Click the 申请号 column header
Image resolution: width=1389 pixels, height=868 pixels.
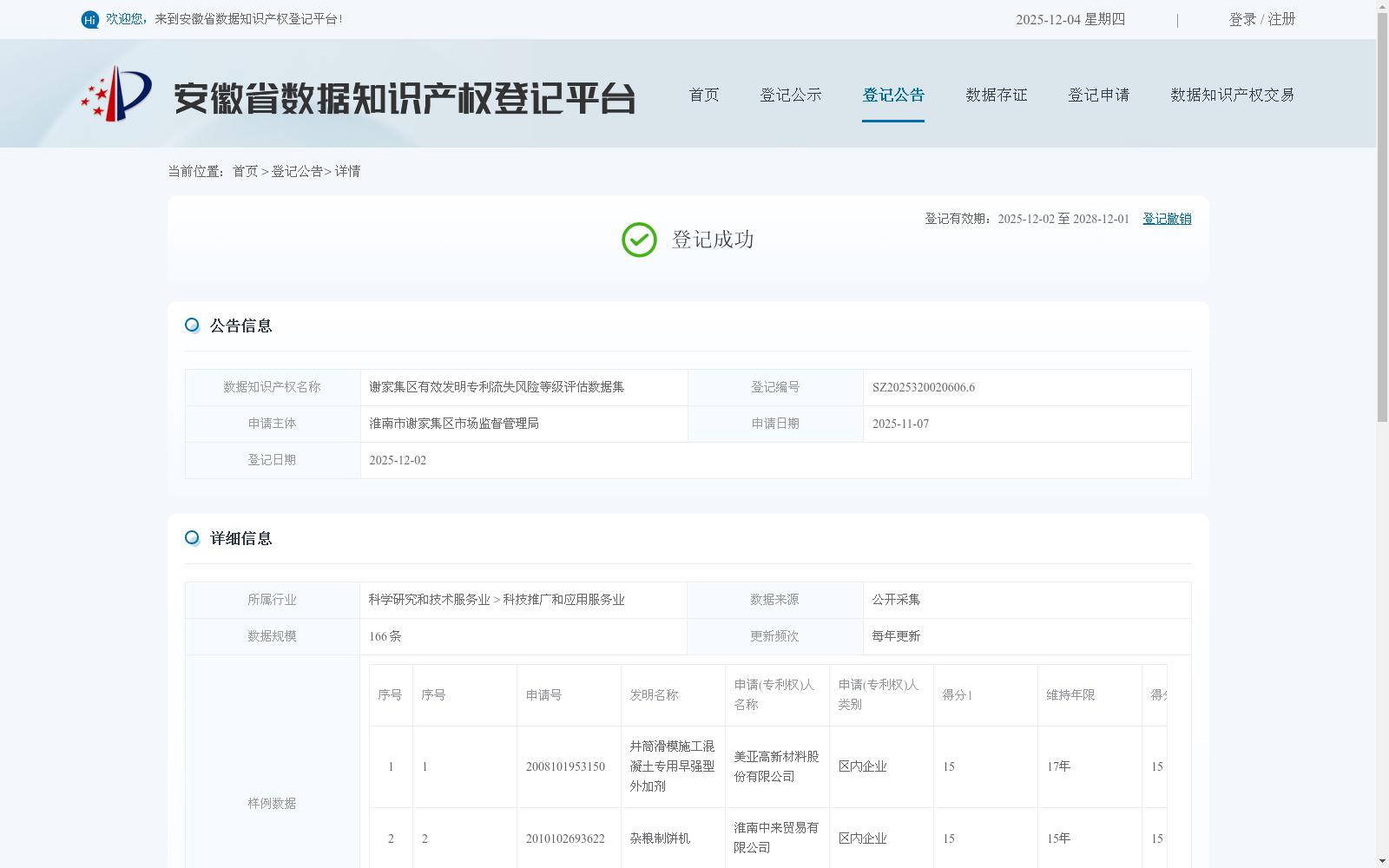pos(543,695)
